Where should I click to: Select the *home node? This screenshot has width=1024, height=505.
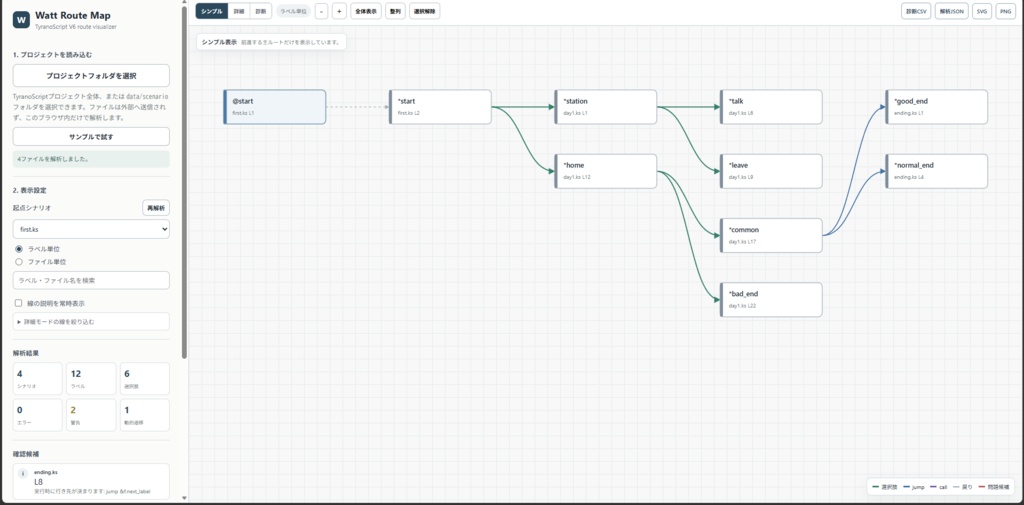click(606, 171)
